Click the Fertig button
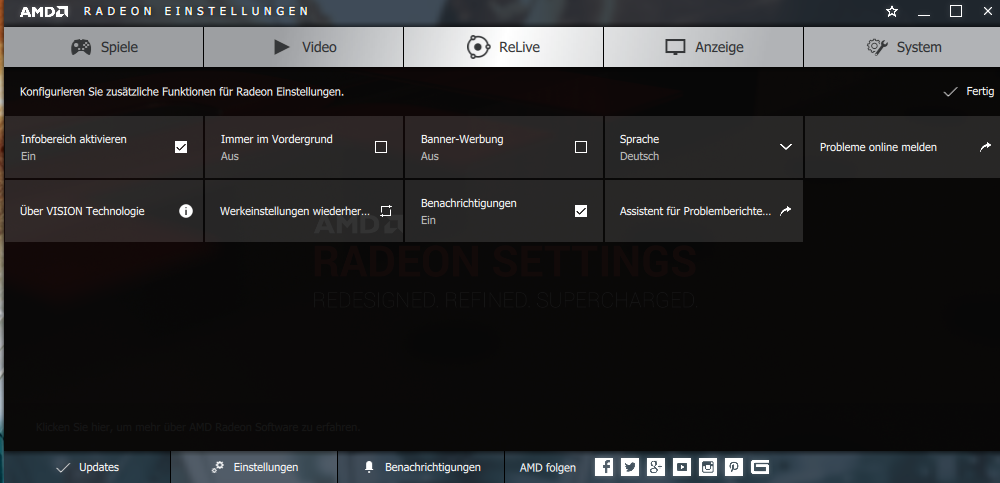Screen dimensions: 1000x483 [x=969, y=92]
